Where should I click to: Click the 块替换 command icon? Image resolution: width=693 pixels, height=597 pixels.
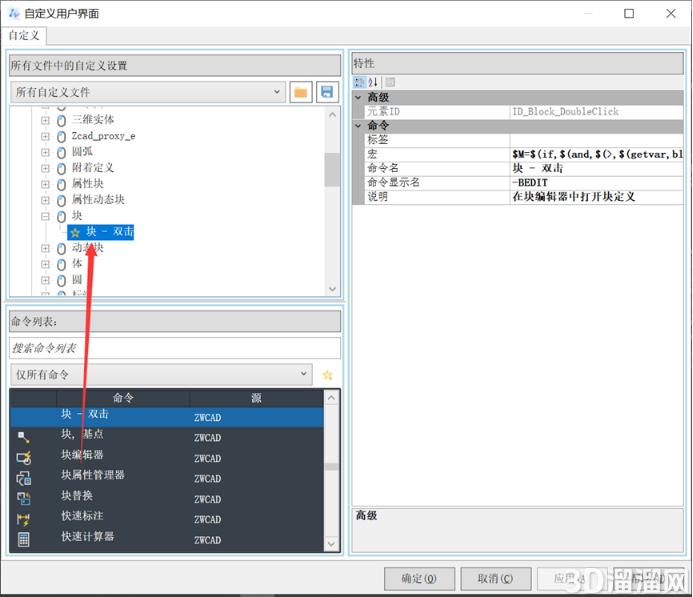[23, 498]
